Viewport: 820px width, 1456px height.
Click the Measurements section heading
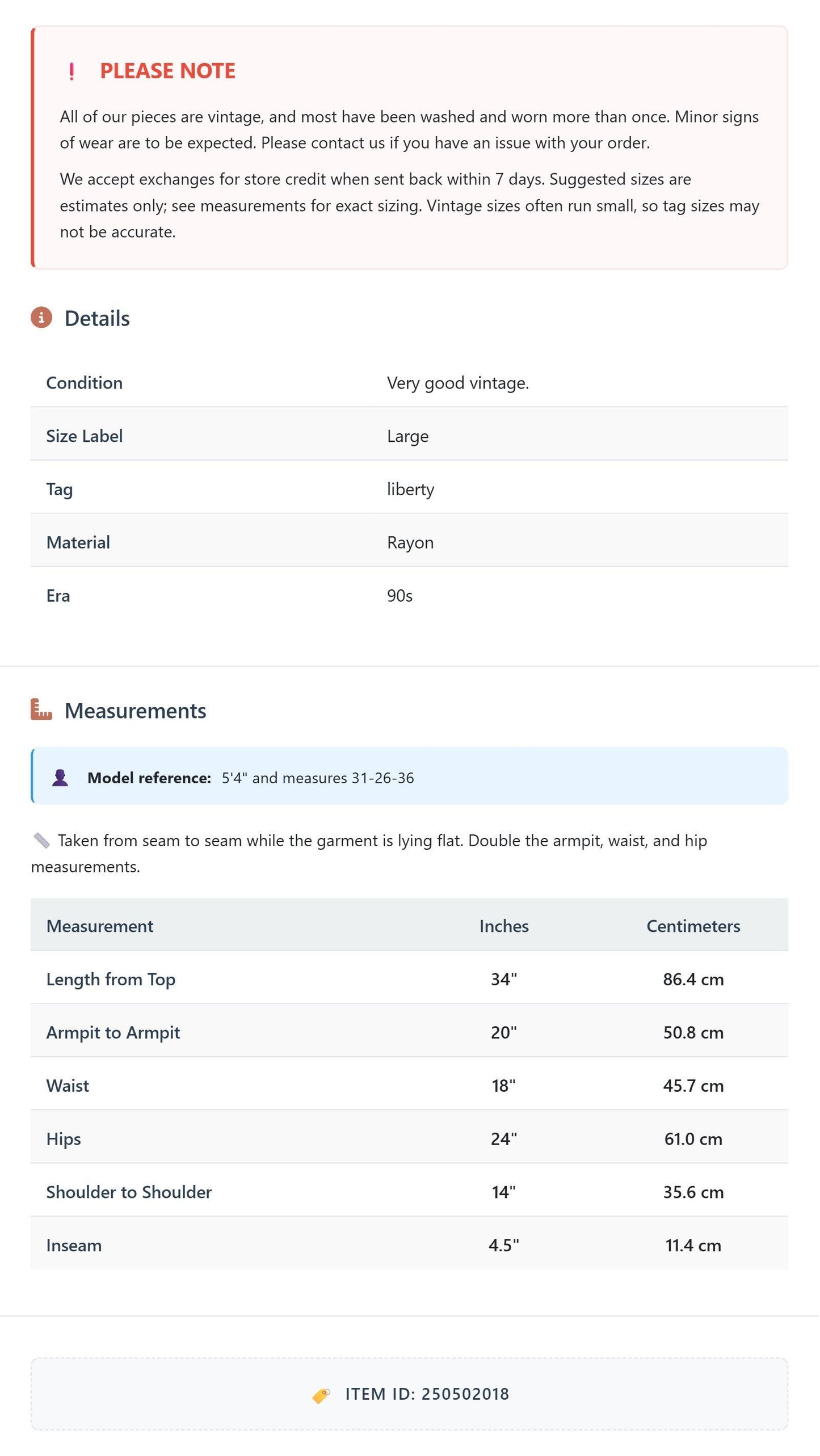pyautogui.click(x=136, y=711)
